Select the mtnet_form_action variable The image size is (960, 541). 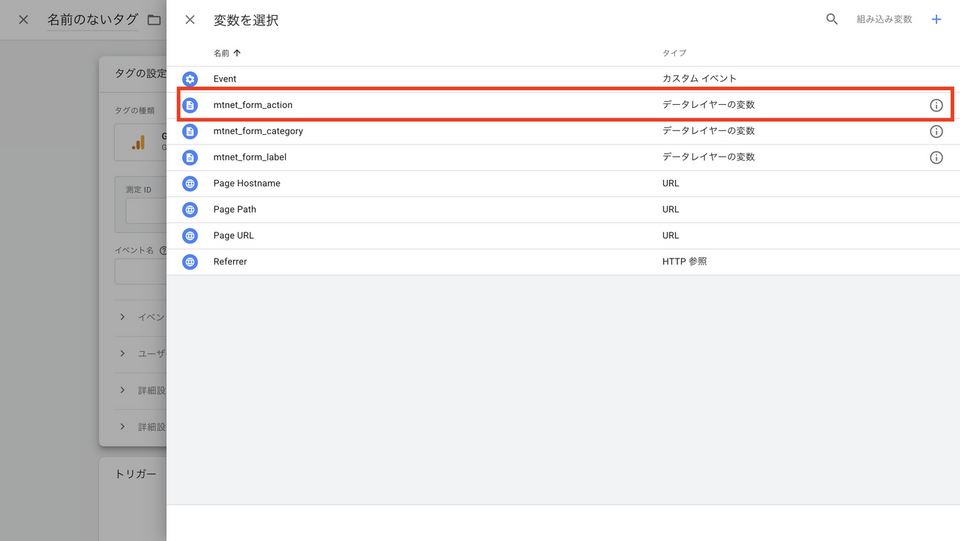pos(253,105)
